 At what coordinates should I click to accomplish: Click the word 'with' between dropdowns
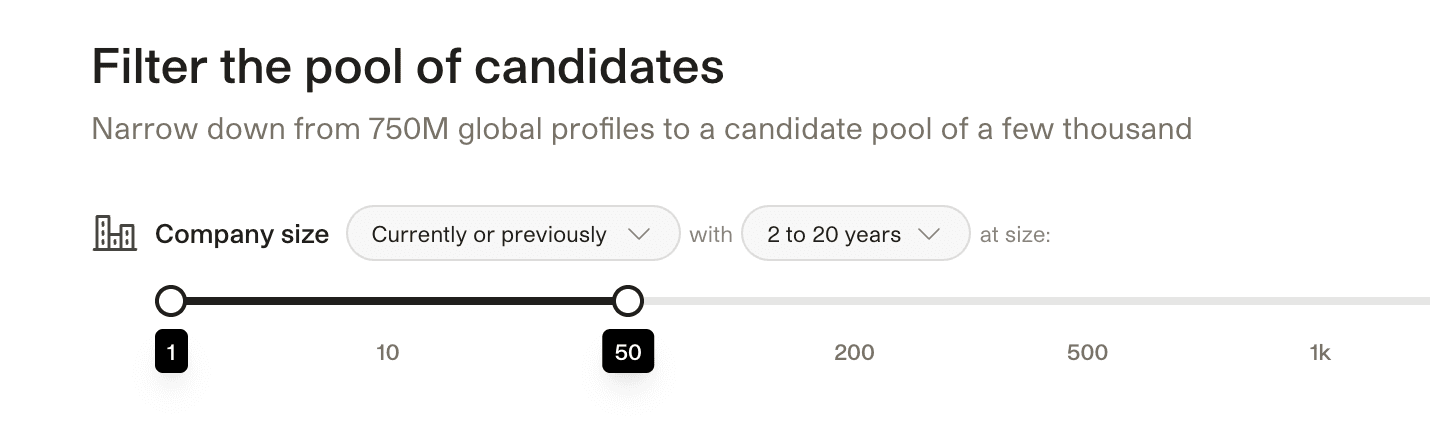pos(711,235)
